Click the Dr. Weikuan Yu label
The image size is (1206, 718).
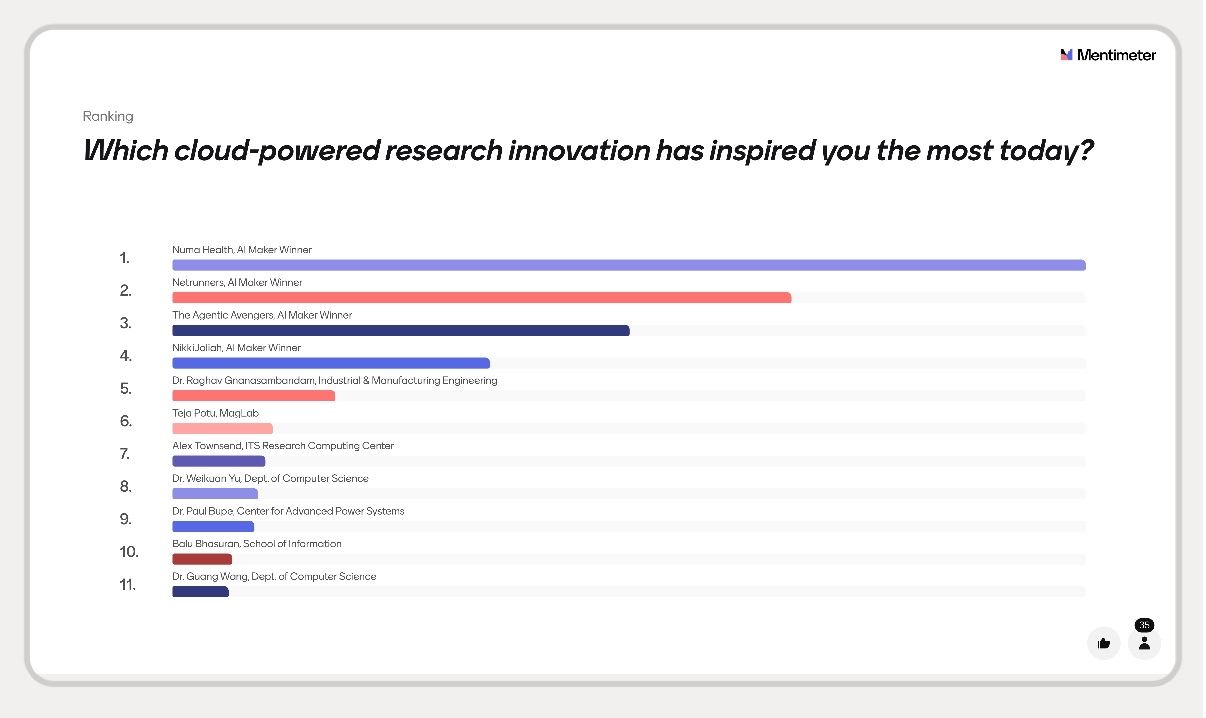270,478
